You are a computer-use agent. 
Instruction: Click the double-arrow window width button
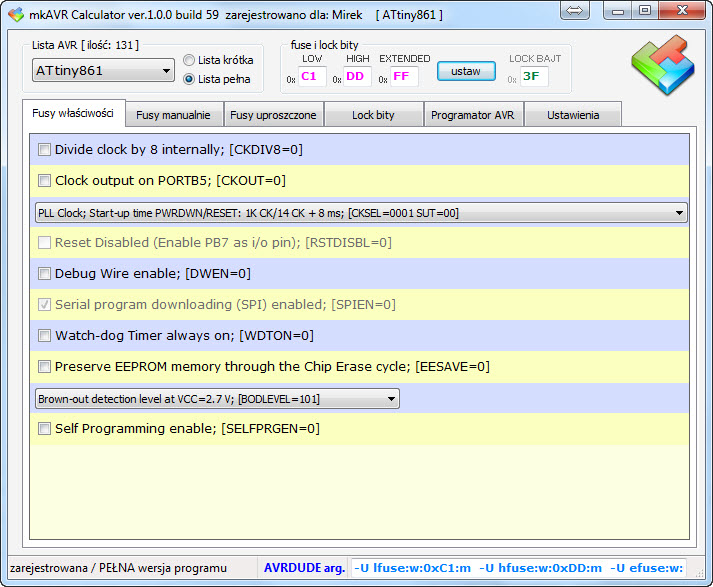[575, 10]
